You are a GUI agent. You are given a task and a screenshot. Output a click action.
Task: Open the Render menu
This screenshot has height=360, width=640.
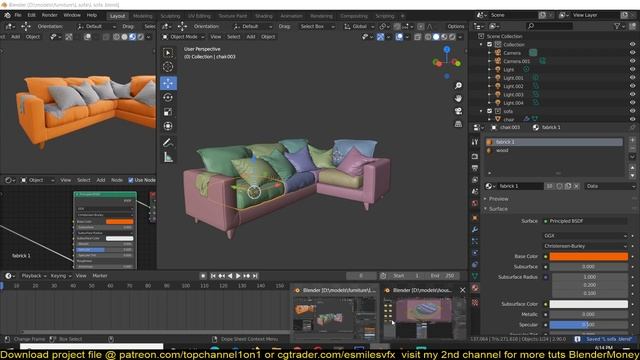click(x=50, y=15)
